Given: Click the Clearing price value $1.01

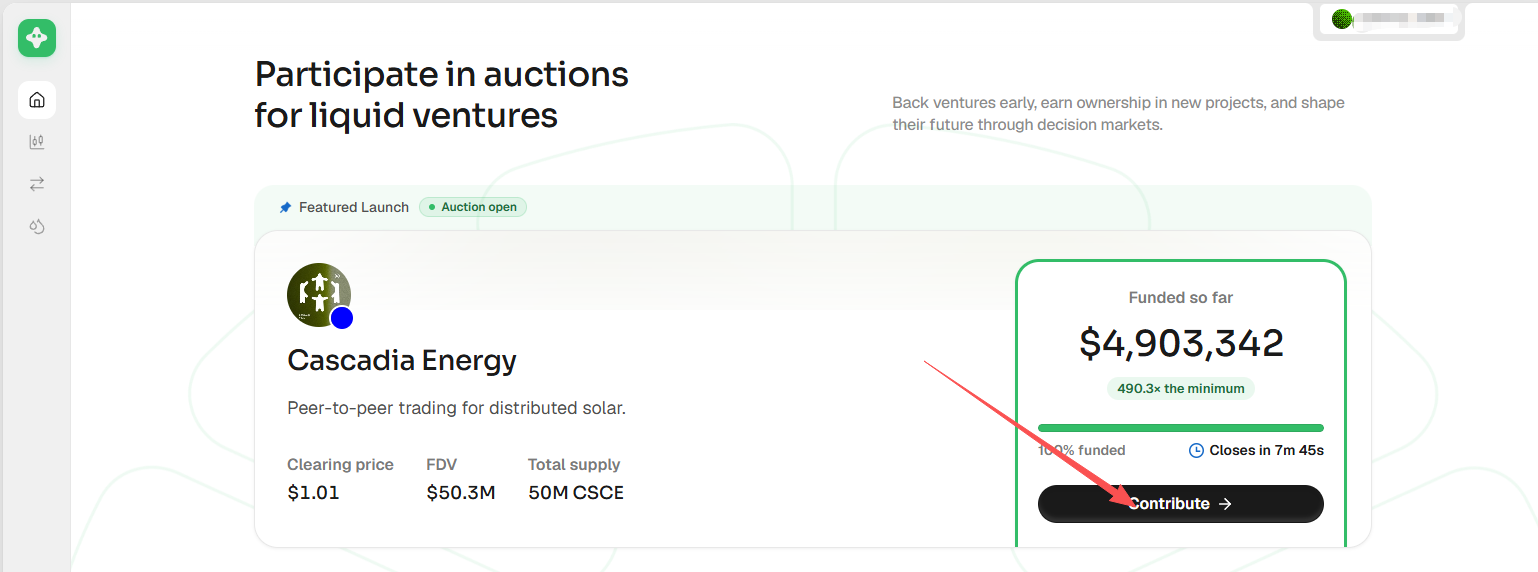Looking at the screenshot, I should coord(313,492).
